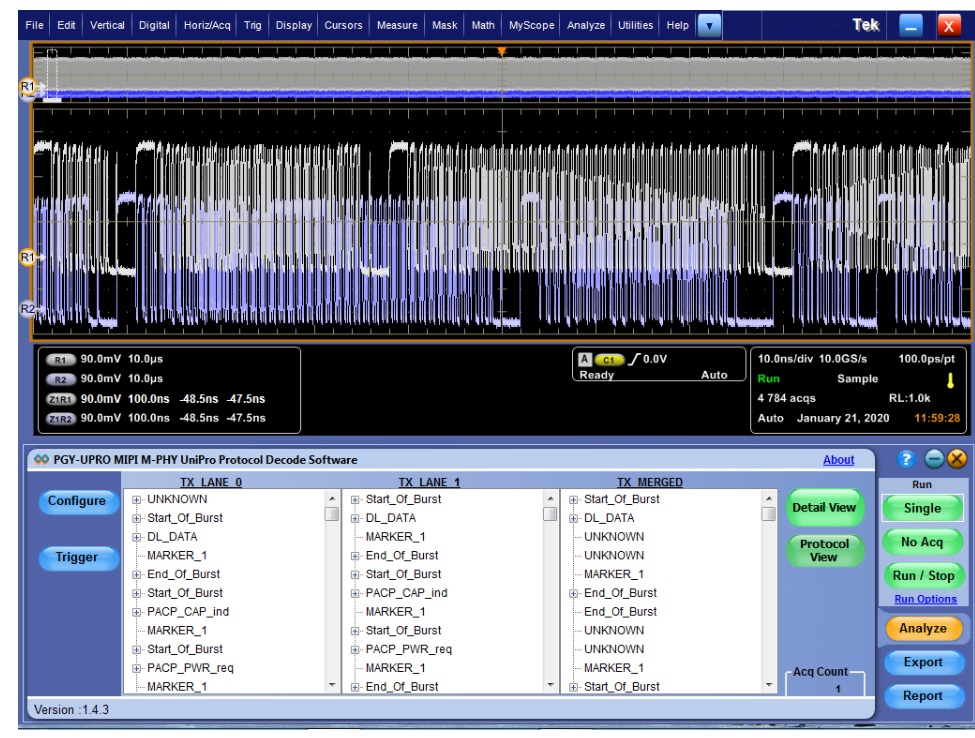The image size is (975, 738).
Task: Expand PACP_PWR_req node in TX_LANE_0
Action: point(136,668)
